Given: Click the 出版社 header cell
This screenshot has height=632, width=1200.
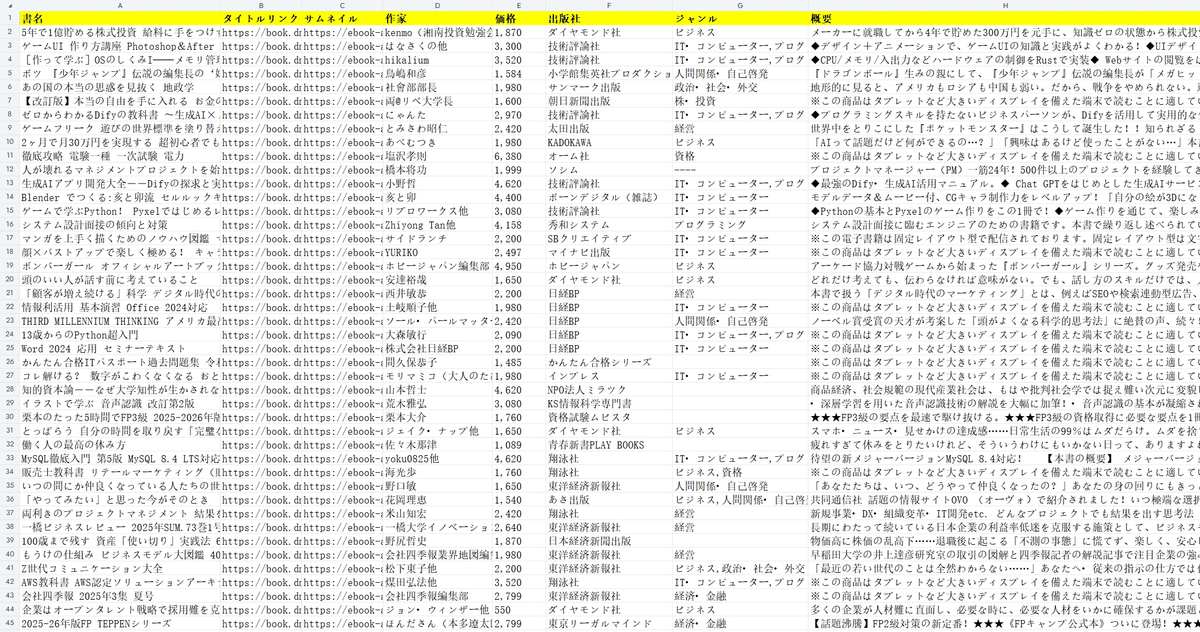Looking at the screenshot, I should 610,19.
